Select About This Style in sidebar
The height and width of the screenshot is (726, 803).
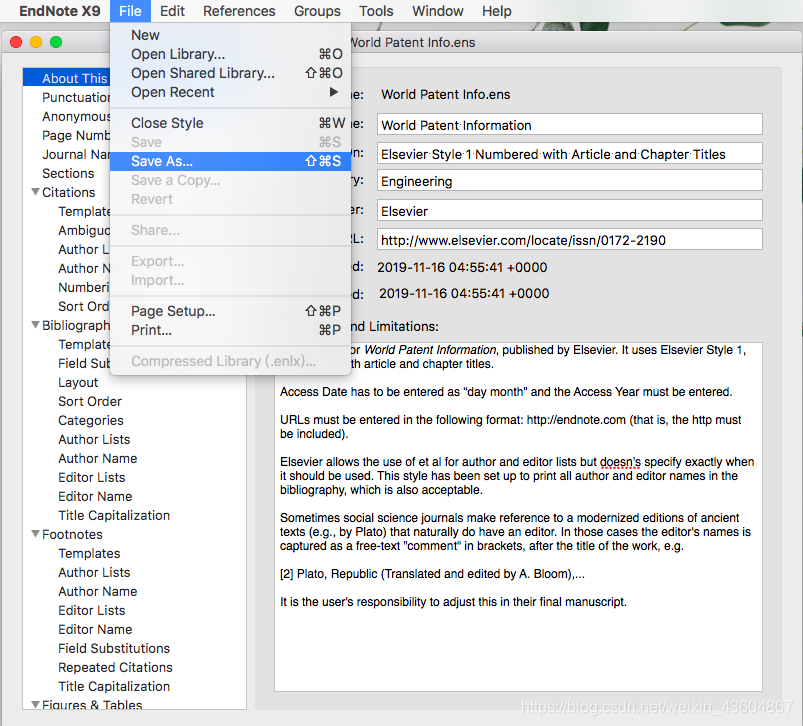pyautogui.click(x=67, y=78)
